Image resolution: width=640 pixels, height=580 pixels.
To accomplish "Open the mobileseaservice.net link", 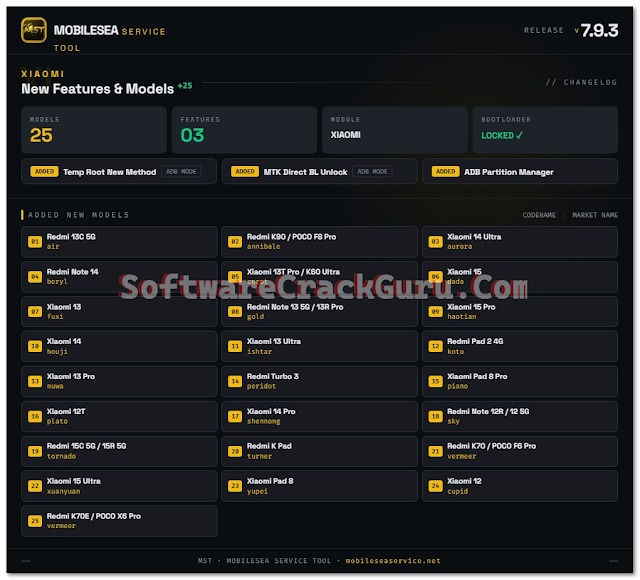I will pos(393,561).
